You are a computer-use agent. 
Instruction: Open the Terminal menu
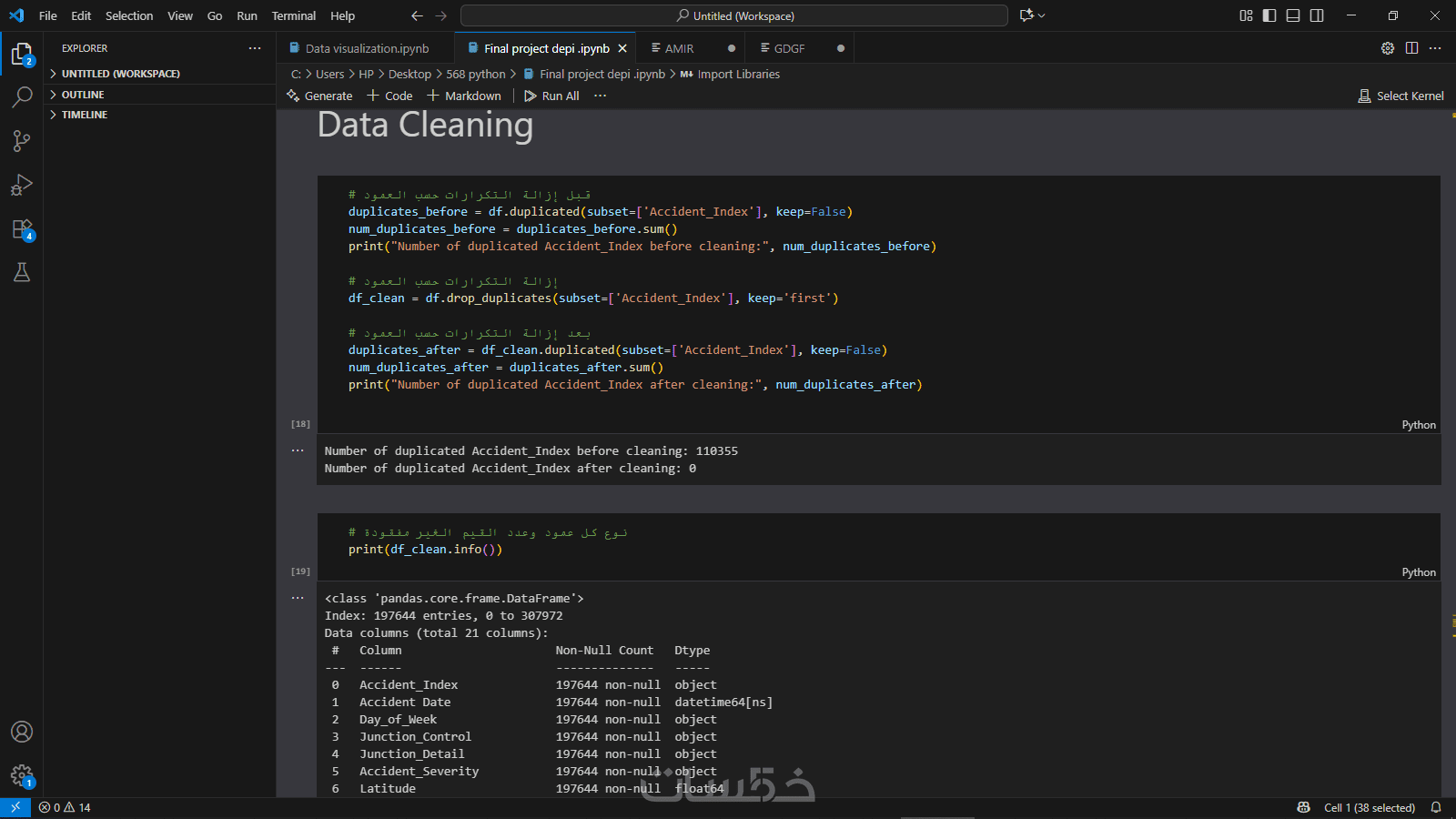click(x=293, y=15)
